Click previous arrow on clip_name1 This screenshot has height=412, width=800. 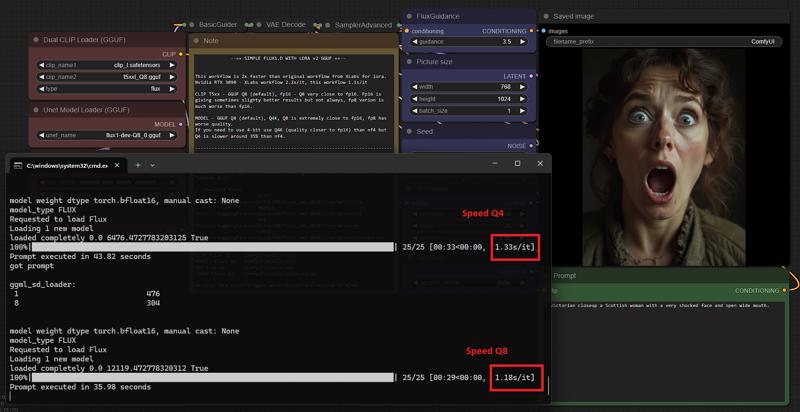pos(41,65)
